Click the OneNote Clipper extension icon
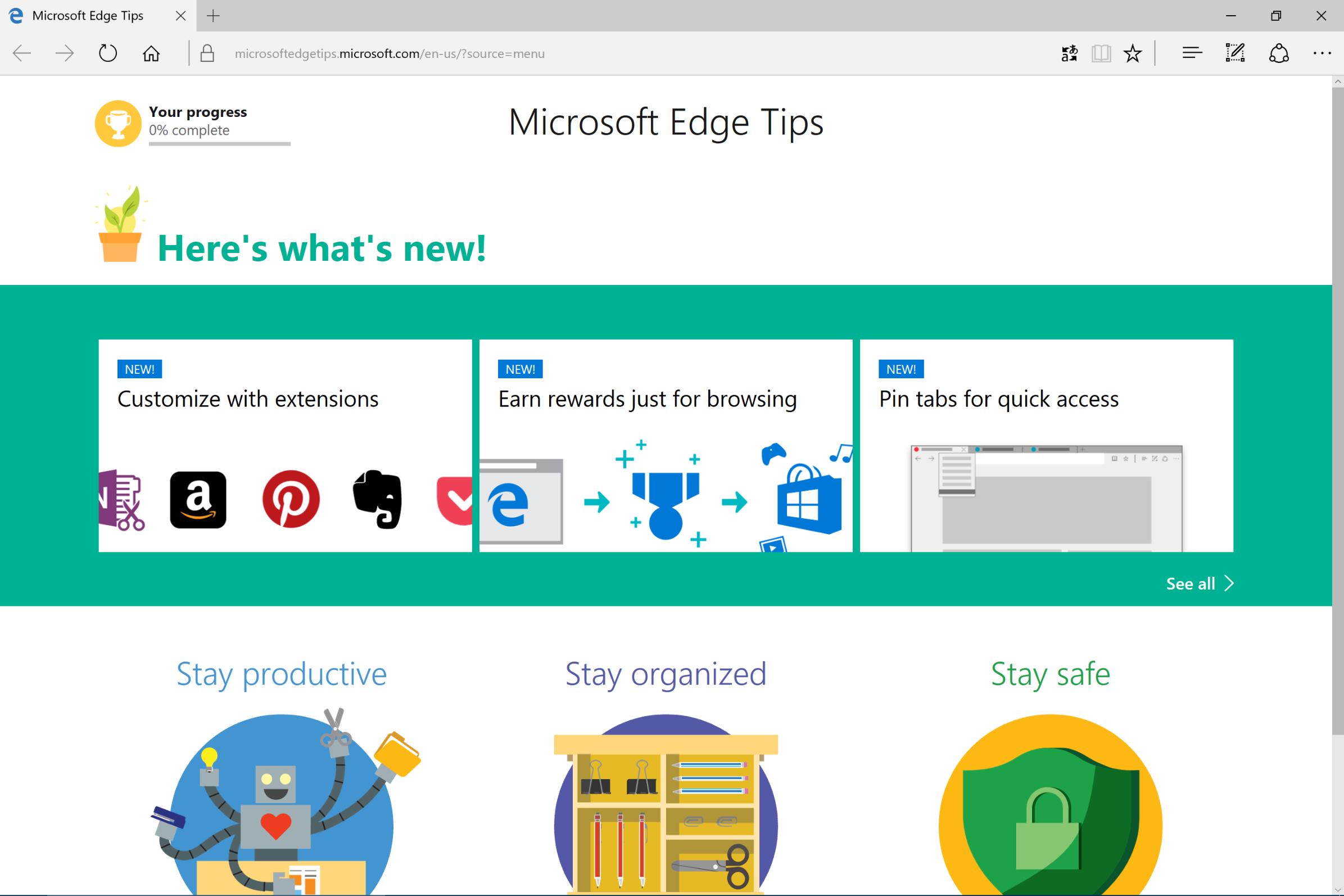 click(122, 500)
